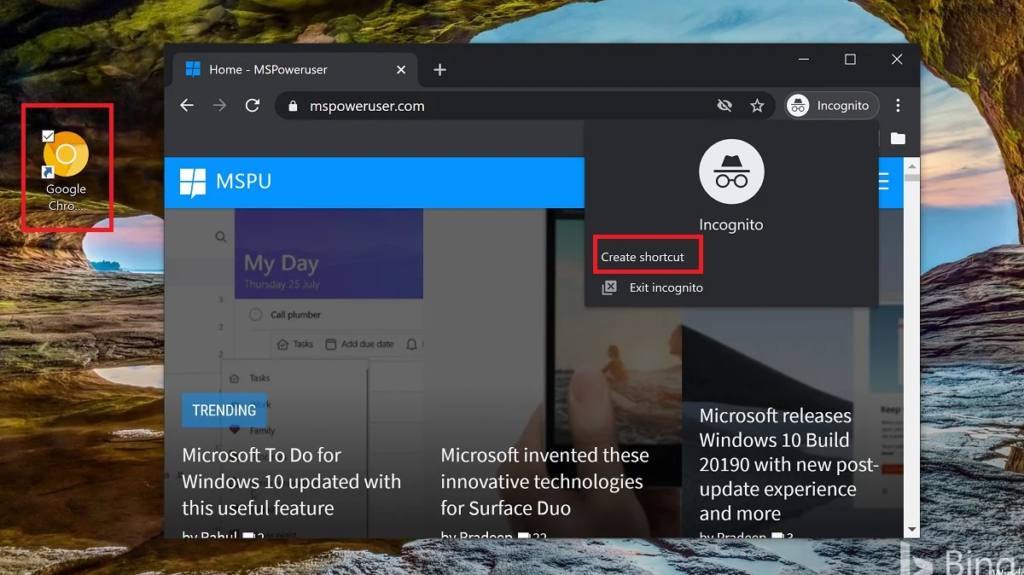
Task: Toggle the checkbox on the desktop shortcut
Action: click(x=48, y=136)
